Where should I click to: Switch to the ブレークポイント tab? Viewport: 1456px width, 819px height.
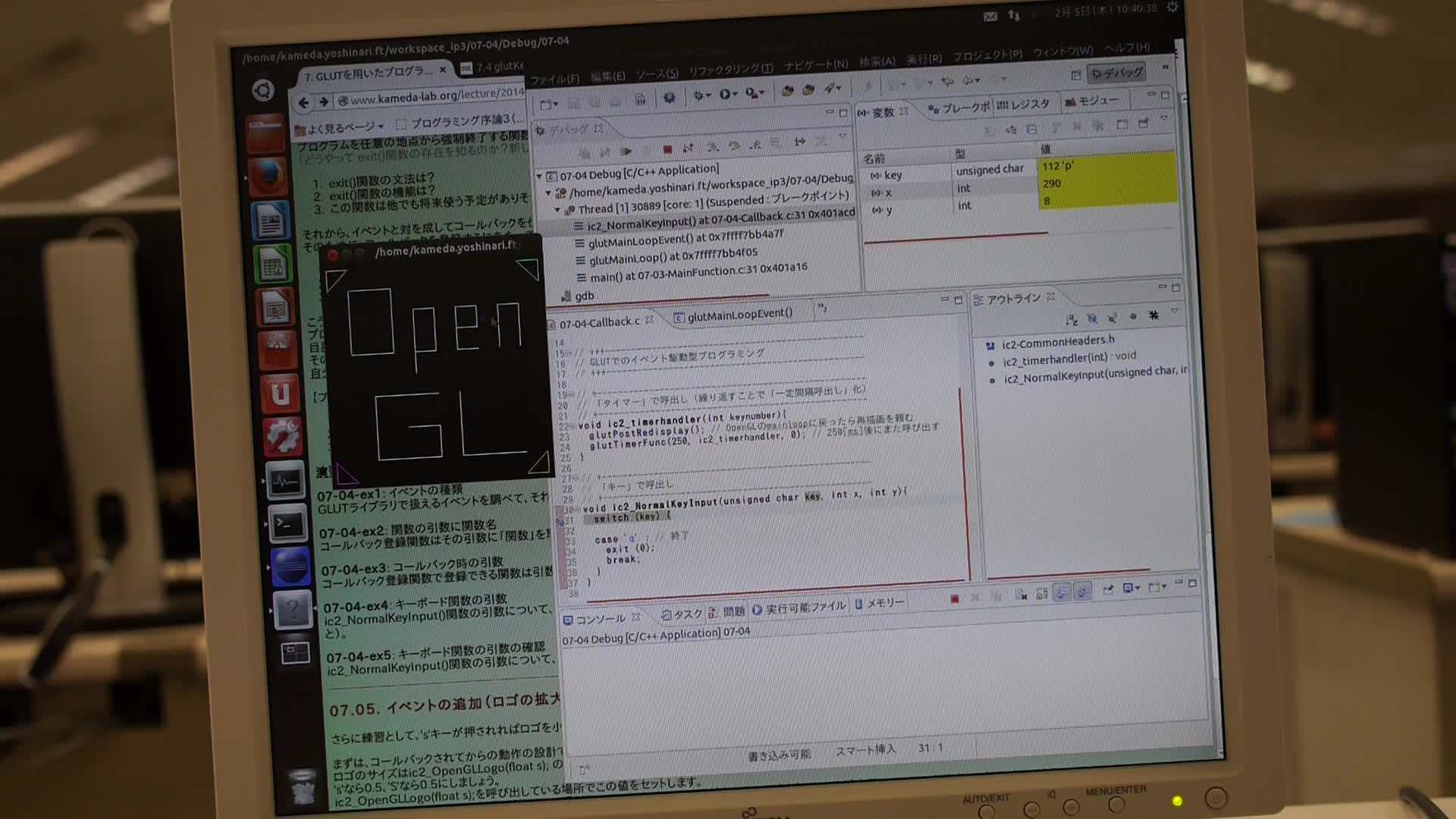click(959, 108)
